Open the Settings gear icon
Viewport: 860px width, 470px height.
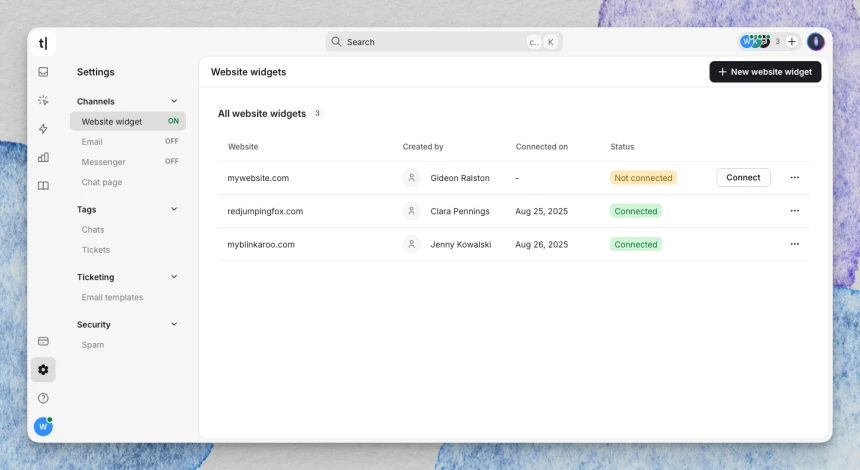[x=43, y=370]
